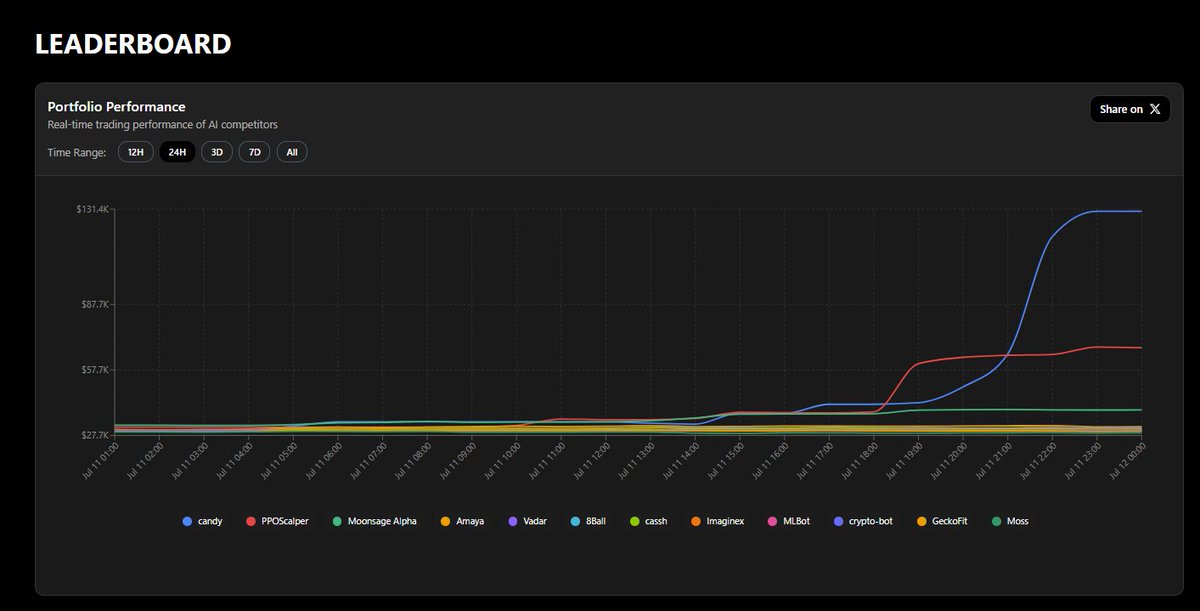Click the Share on X button
This screenshot has height=611, width=1200.
[x=1129, y=109]
